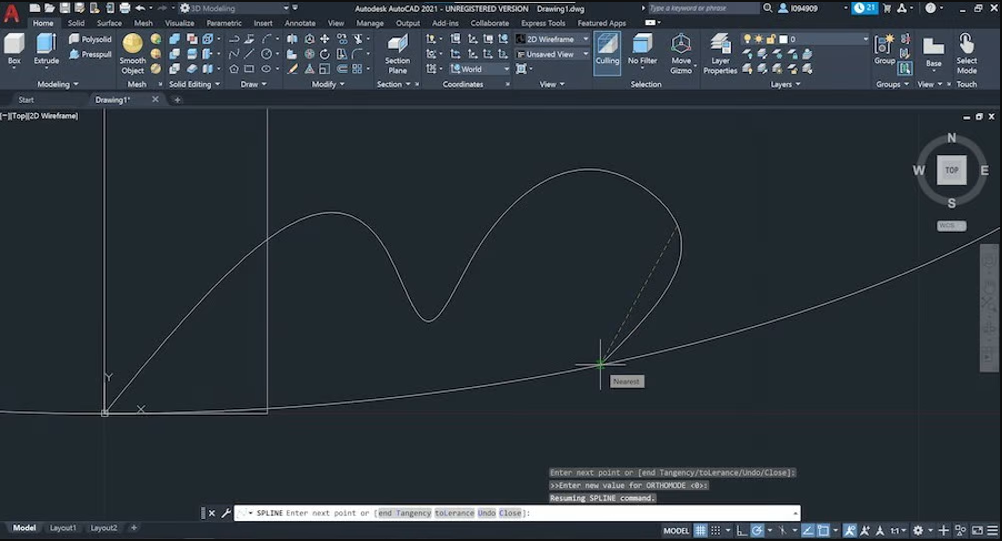Click the Layer Properties button
1002x541 pixels.
pyautogui.click(x=720, y=54)
